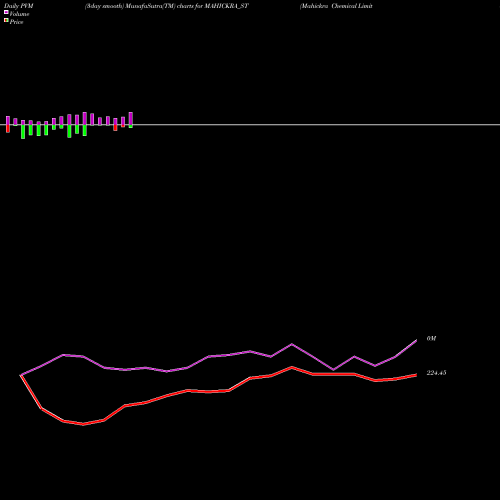Click the Price legend color swatch
This screenshot has height=500, width=500.
(x=6, y=21)
